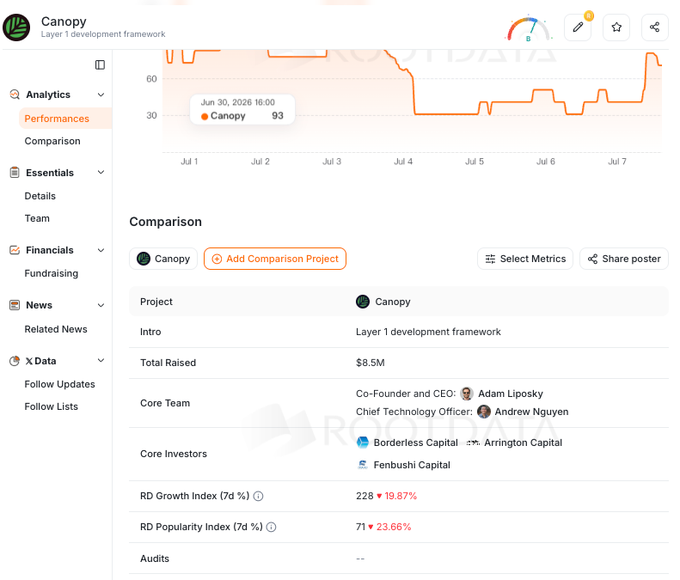Collapse the News section chevron

(101, 305)
